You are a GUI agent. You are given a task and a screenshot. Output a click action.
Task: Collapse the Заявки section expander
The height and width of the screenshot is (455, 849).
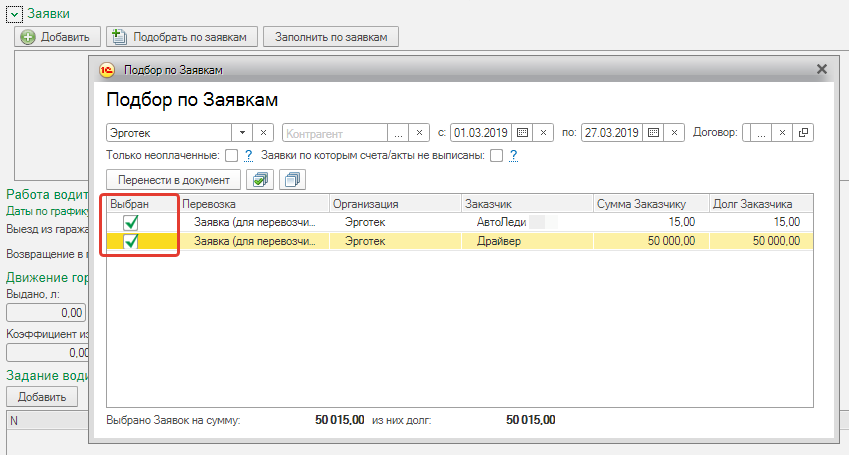[x=15, y=15]
